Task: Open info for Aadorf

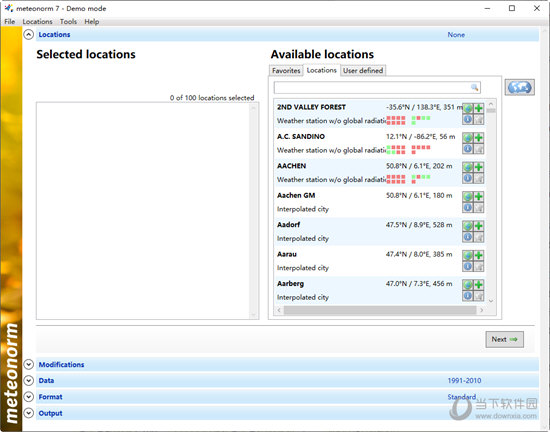Action: point(468,237)
